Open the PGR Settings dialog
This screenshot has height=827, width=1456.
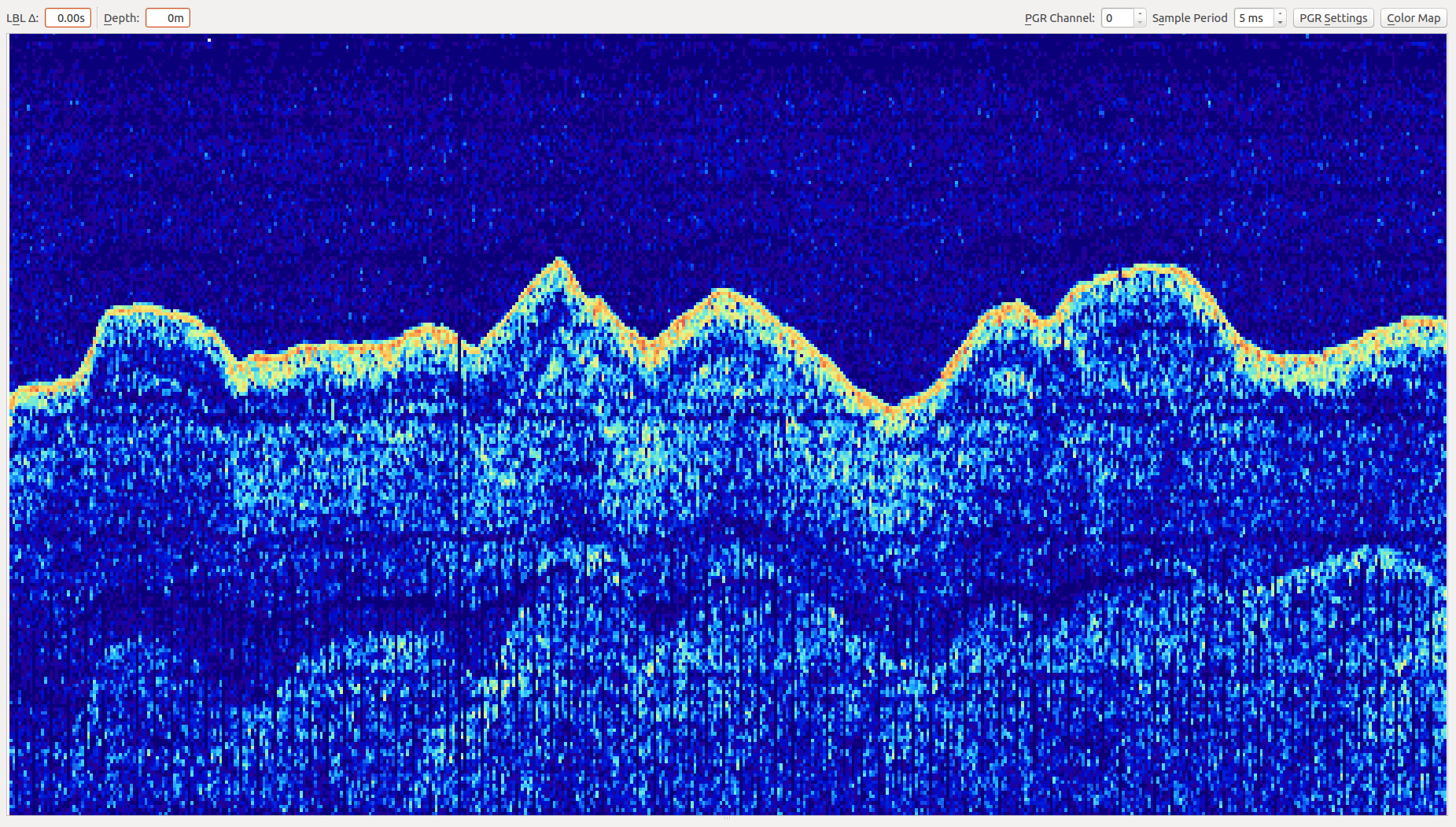pos(1333,18)
